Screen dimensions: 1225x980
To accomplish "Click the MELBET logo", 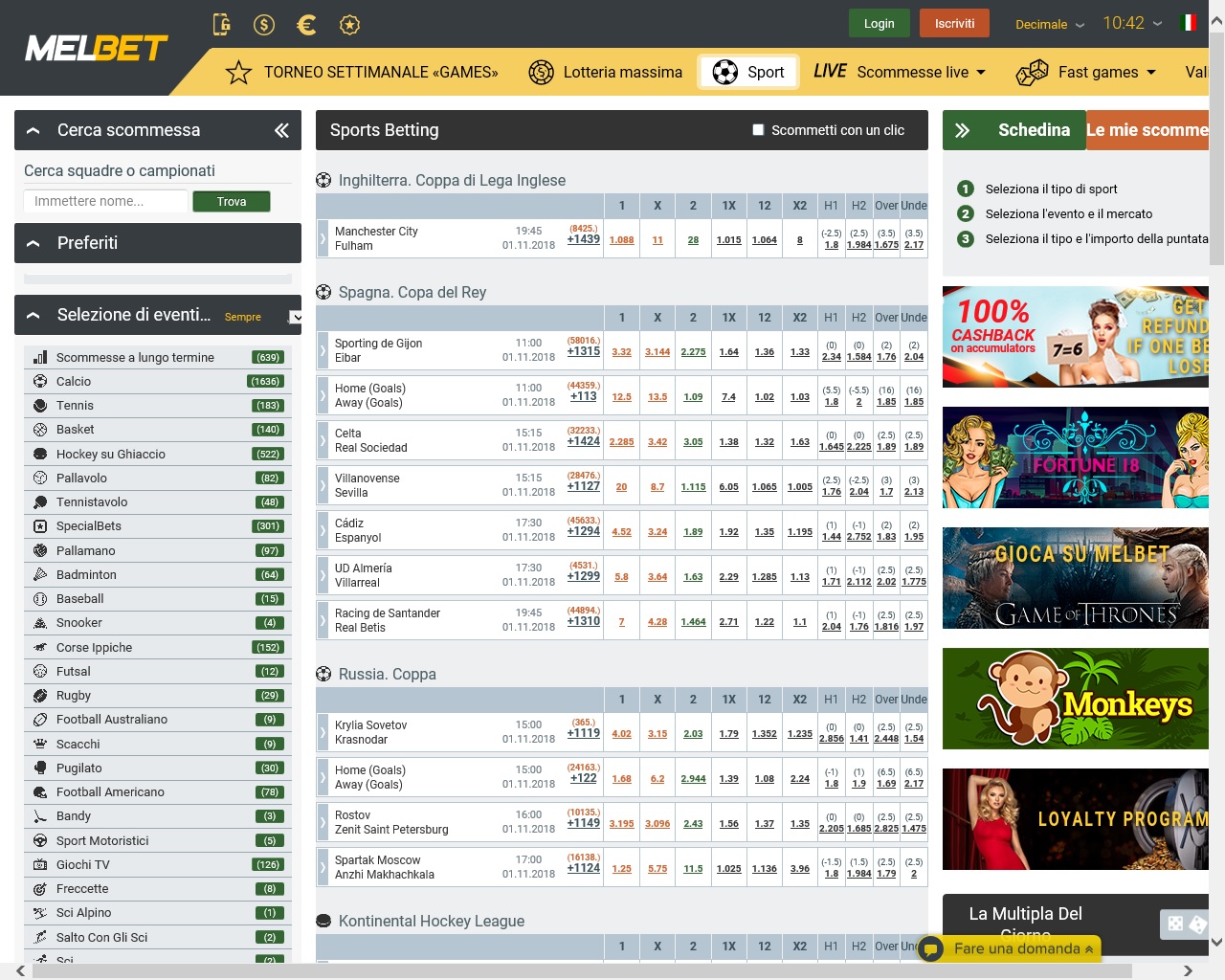I will click(96, 48).
